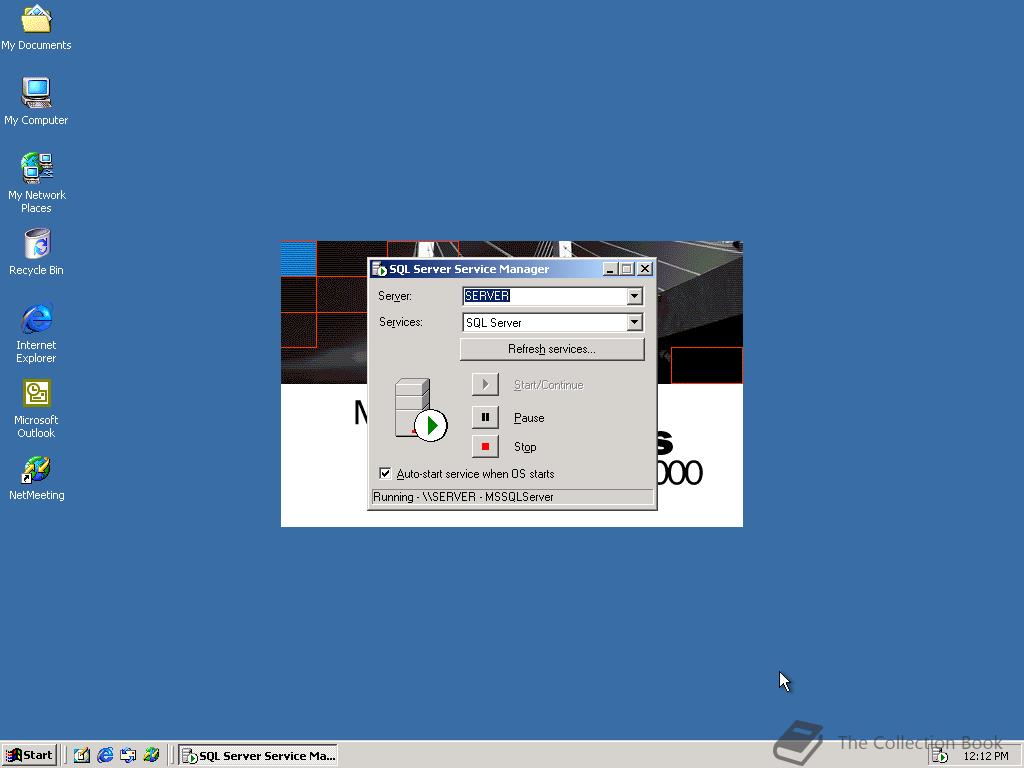Click the Running status bar text
The height and width of the screenshot is (768, 1024).
click(463, 497)
